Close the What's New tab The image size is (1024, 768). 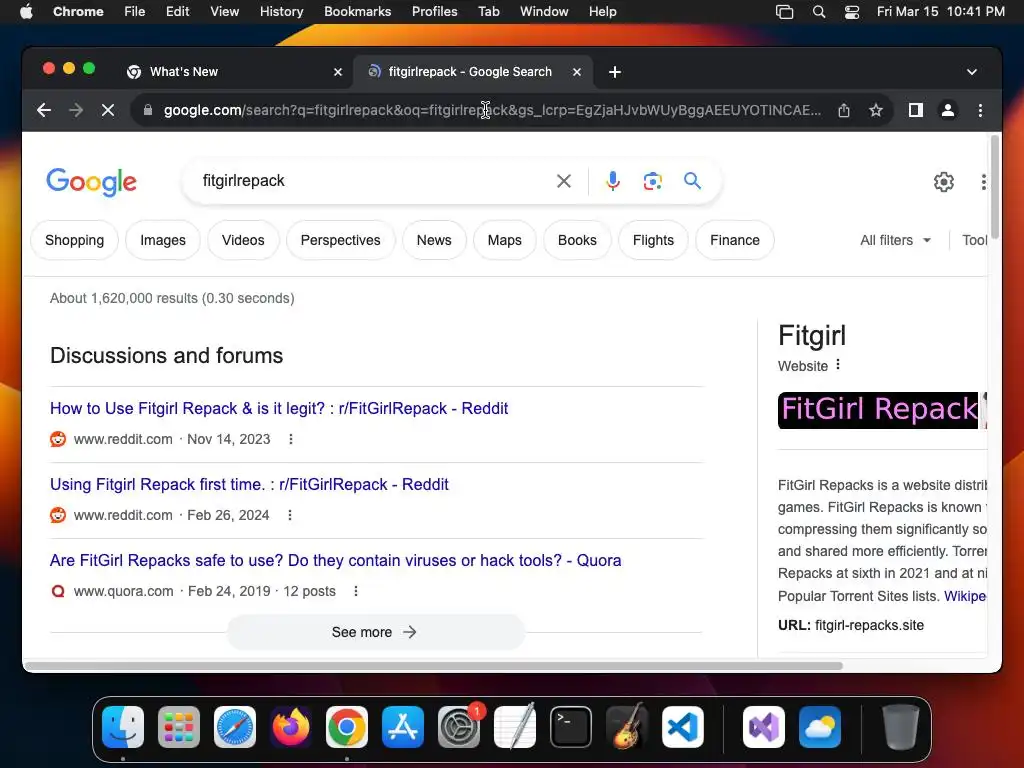(x=338, y=72)
